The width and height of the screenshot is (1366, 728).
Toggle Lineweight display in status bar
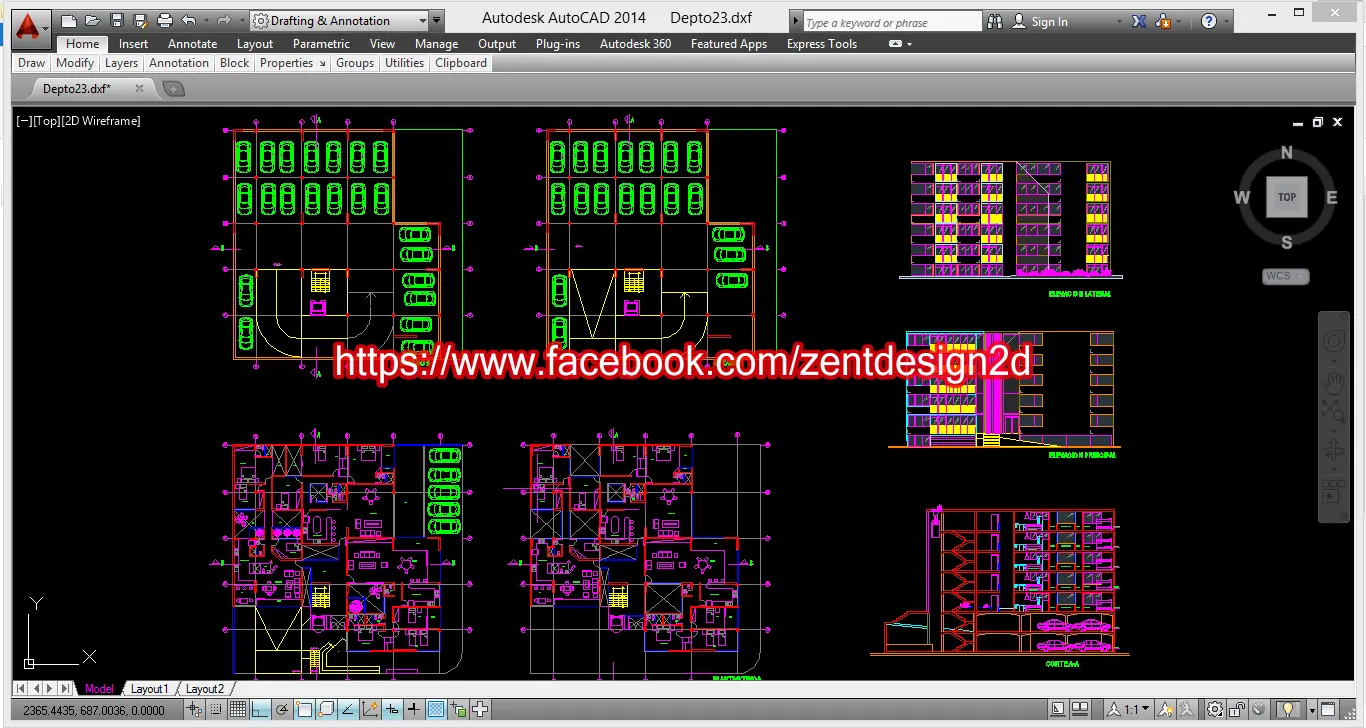414,710
